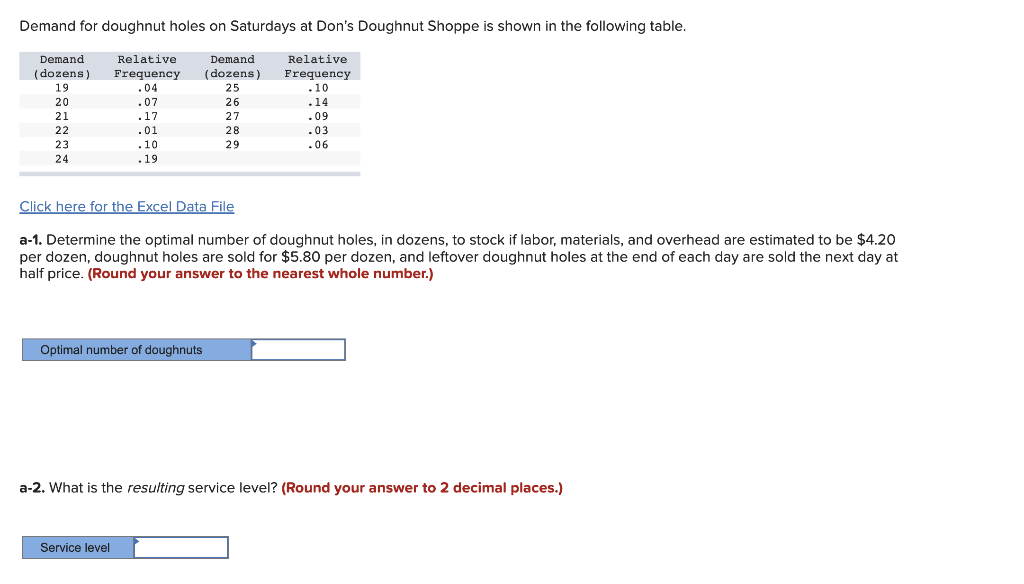Click the first Demand (dozens) column header
The height and width of the screenshot is (584, 1024).
pyautogui.click(x=61, y=65)
